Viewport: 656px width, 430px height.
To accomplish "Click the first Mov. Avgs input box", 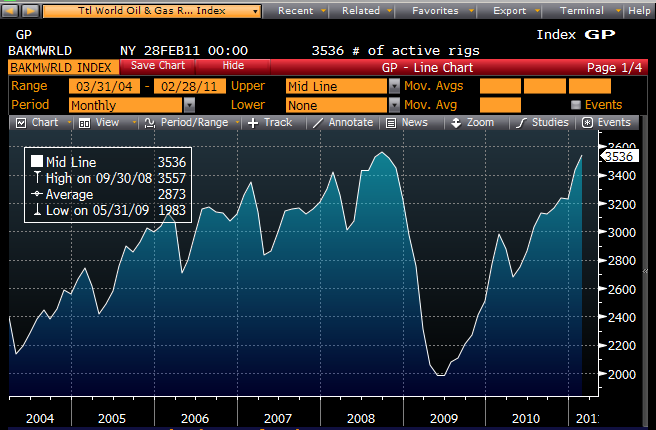I will pyautogui.click(x=500, y=86).
